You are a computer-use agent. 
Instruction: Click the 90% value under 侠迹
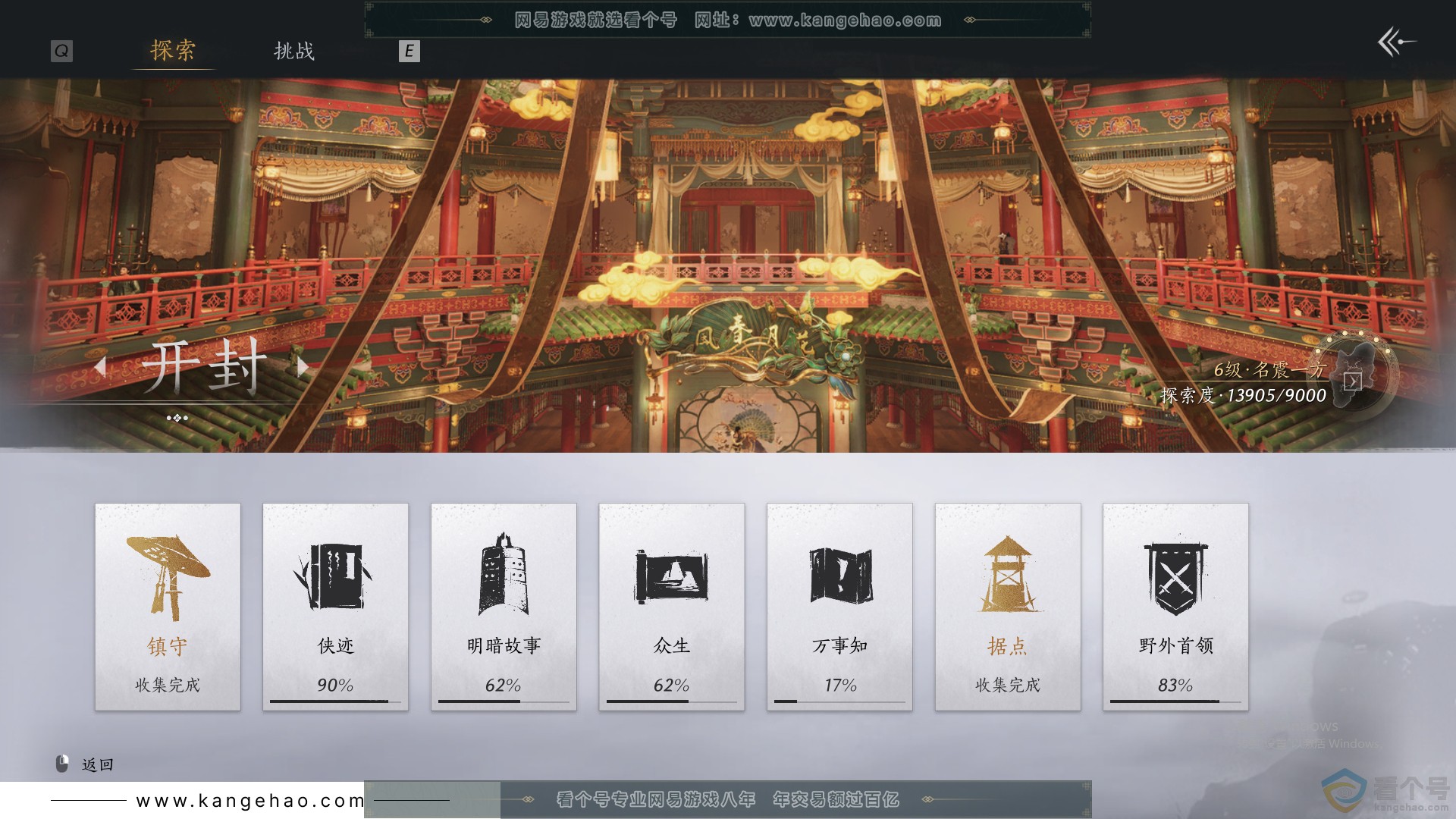click(335, 686)
